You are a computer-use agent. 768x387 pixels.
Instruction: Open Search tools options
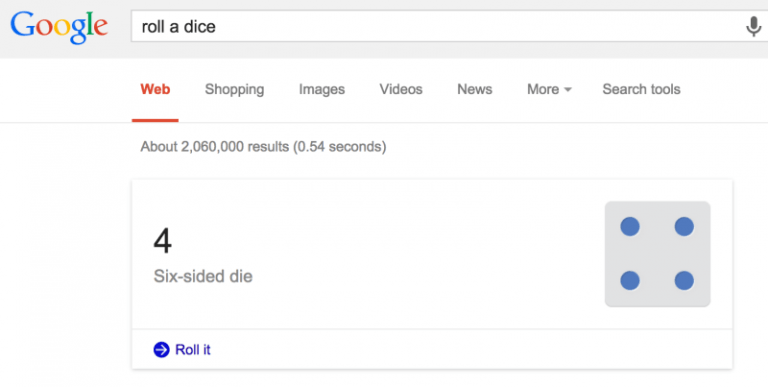pyautogui.click(x=641, y=89)
